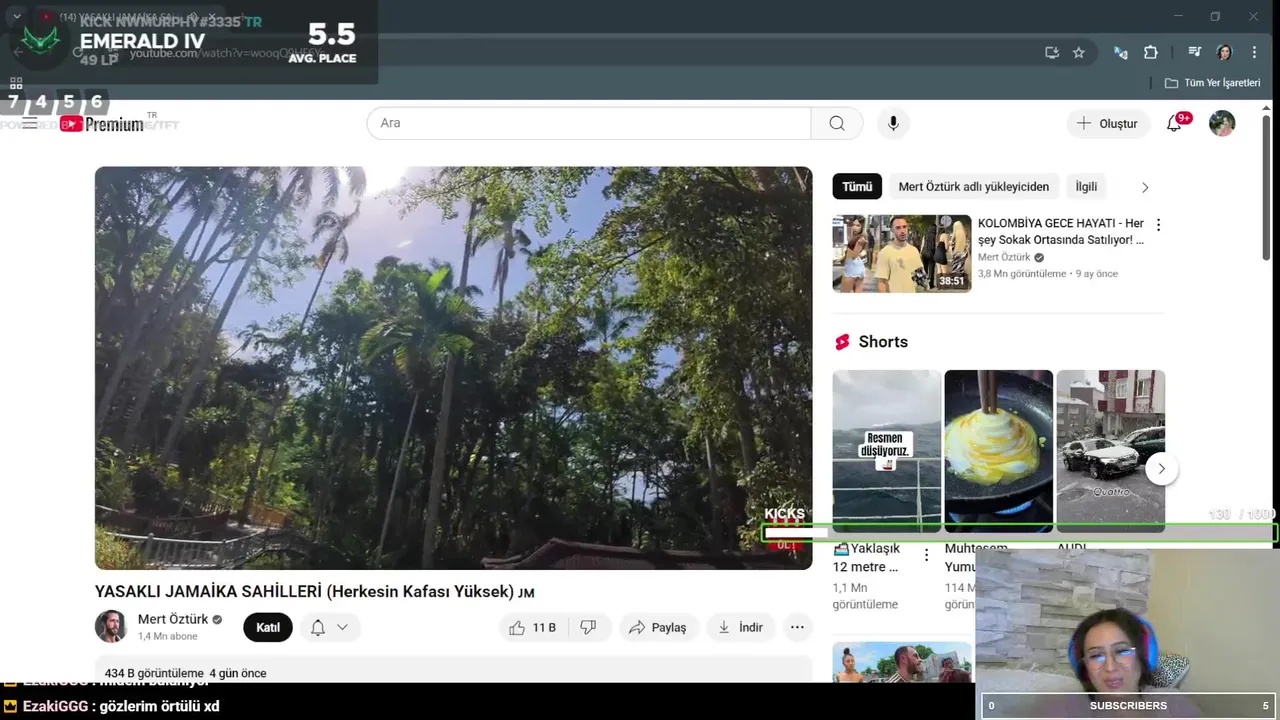
Task: Click the install app icon in address bar
Action: point(1052,52)
